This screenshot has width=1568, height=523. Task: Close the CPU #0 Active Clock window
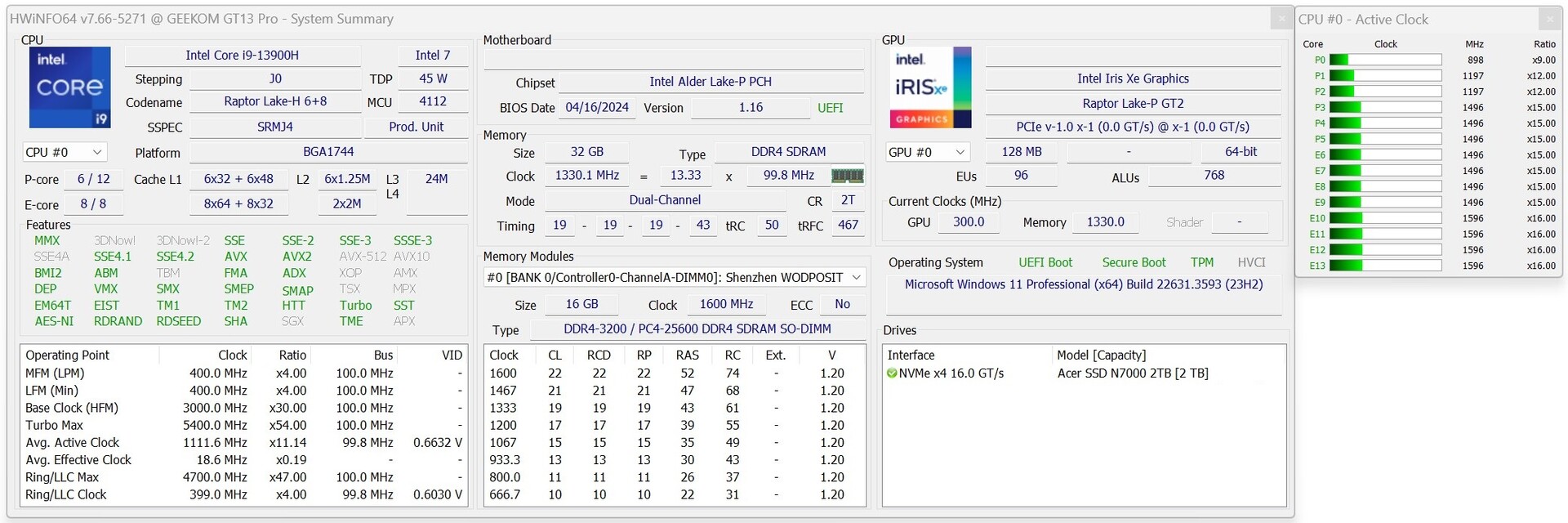tap(1549, 19)
